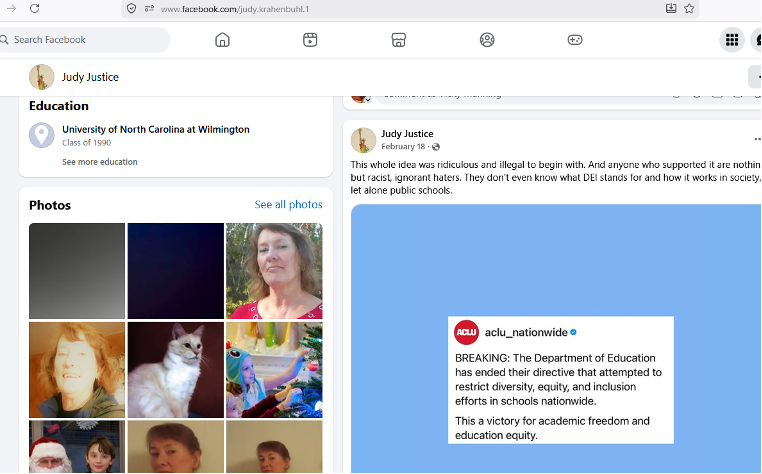
Task: Open the dark navy photo thumbnail
Action: pos(175,271)
